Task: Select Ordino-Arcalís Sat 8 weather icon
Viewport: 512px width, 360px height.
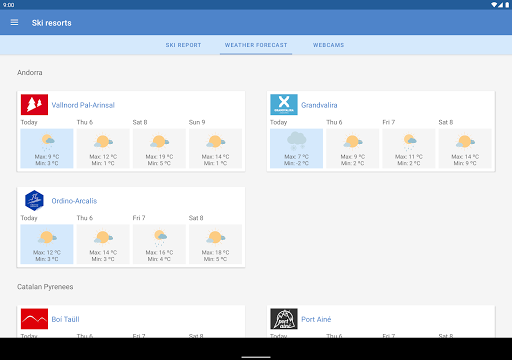Action: point(215,237)
